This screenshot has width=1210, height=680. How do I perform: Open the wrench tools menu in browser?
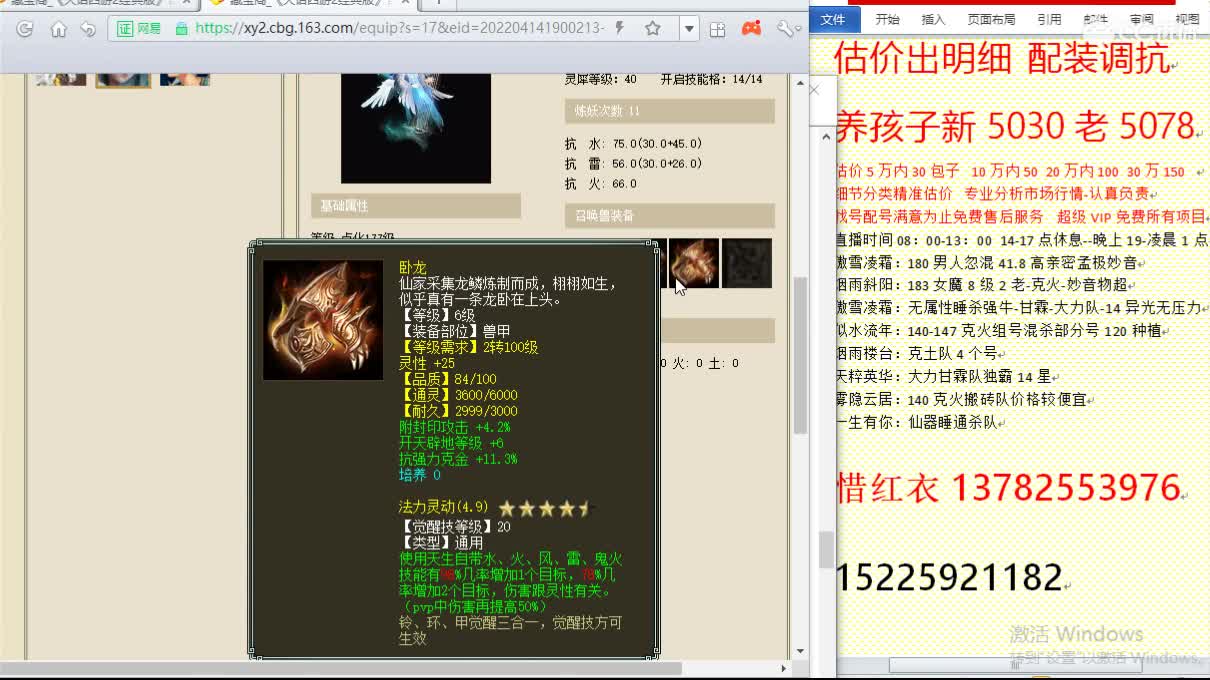(x=787, y=29)
